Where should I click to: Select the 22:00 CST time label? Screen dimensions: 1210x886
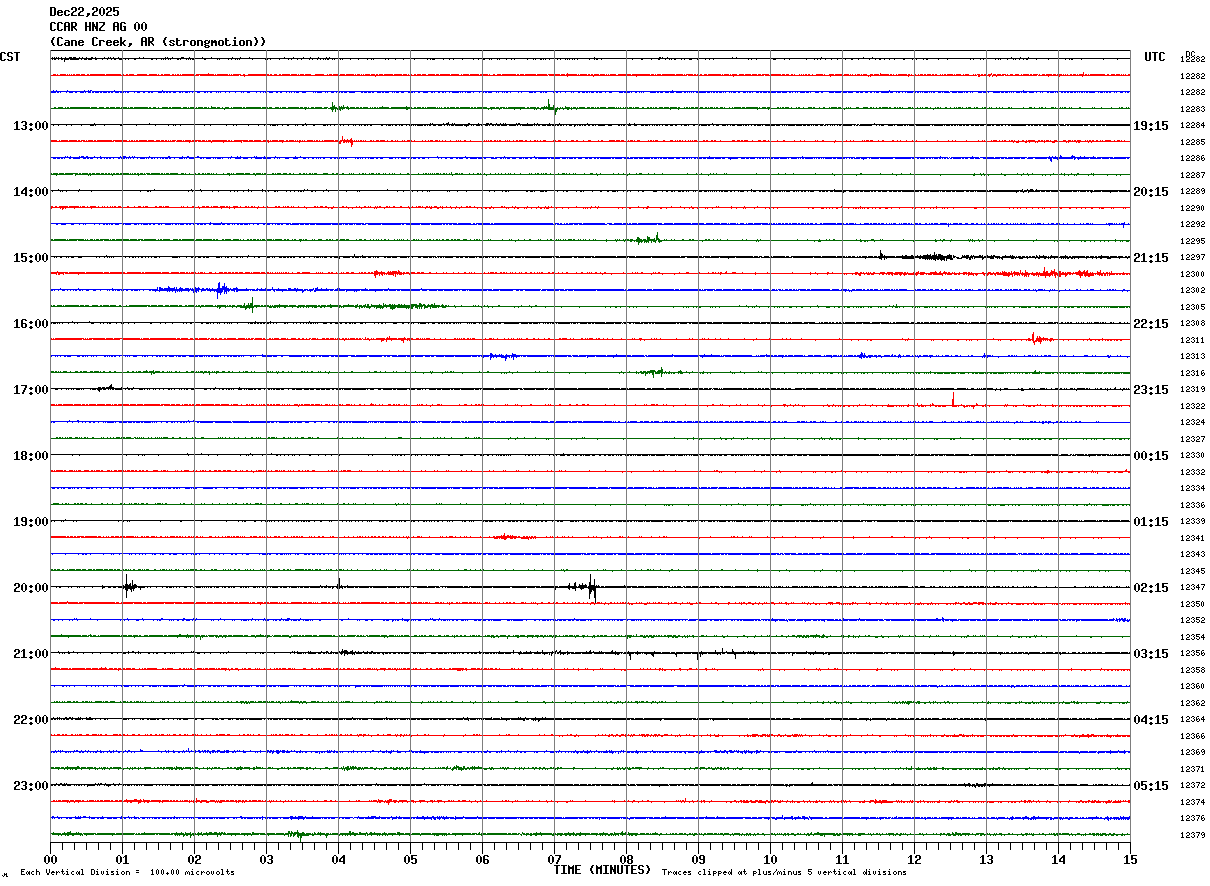(30, 719)
